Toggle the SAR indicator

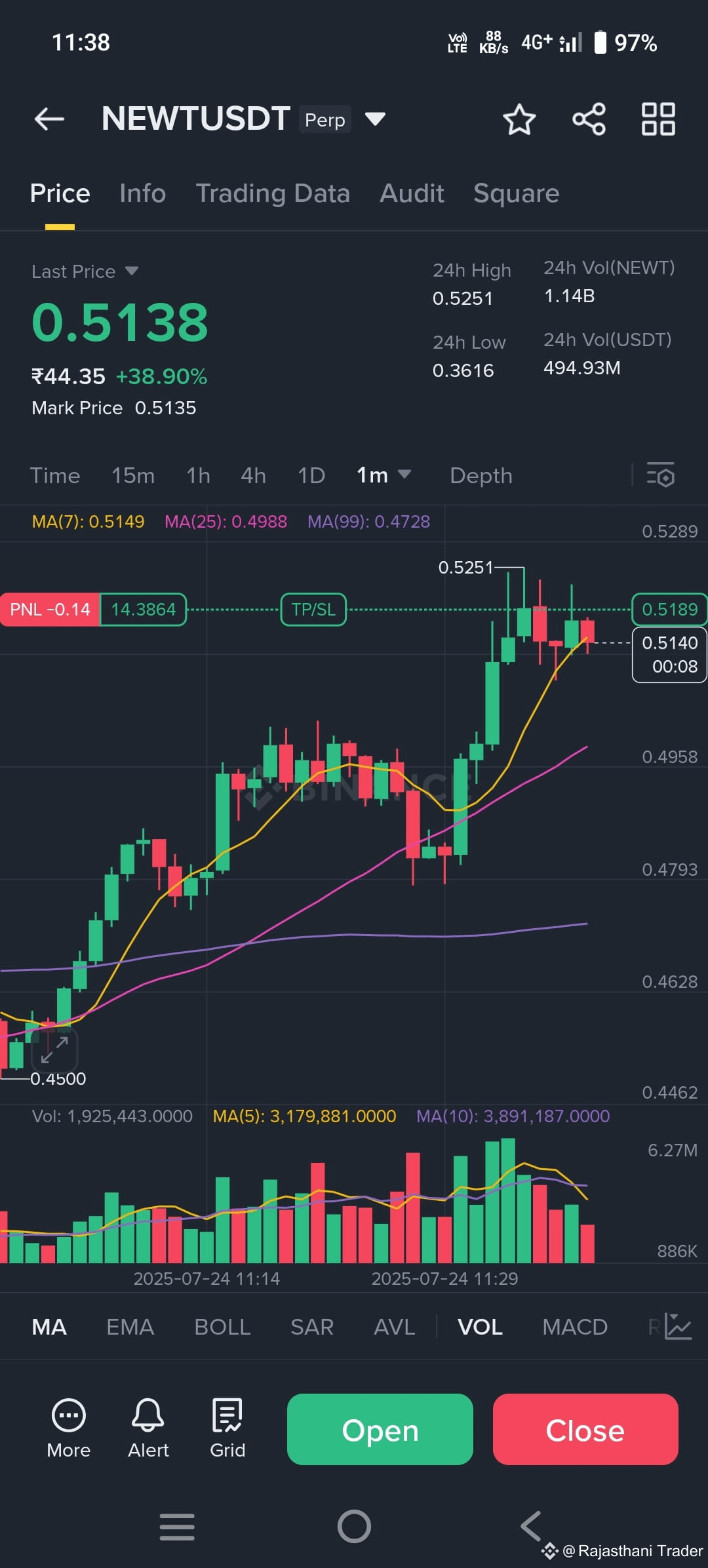(x=312, y=1327)
